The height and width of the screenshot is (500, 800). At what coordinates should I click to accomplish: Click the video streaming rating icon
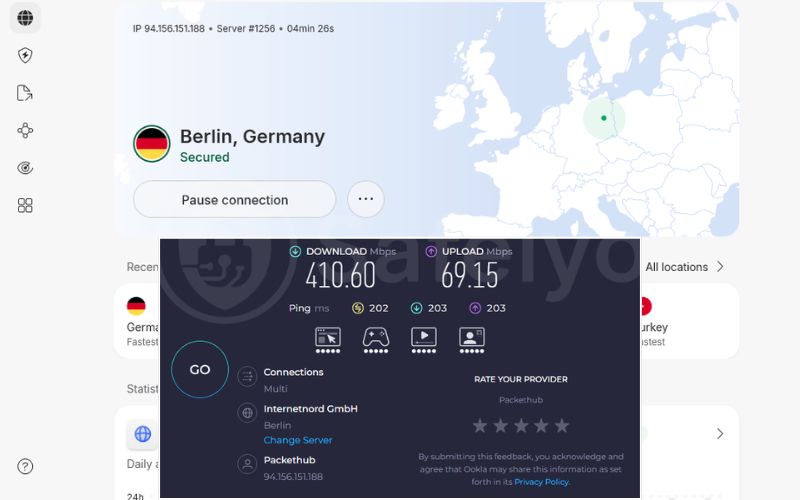pos(423,340)
